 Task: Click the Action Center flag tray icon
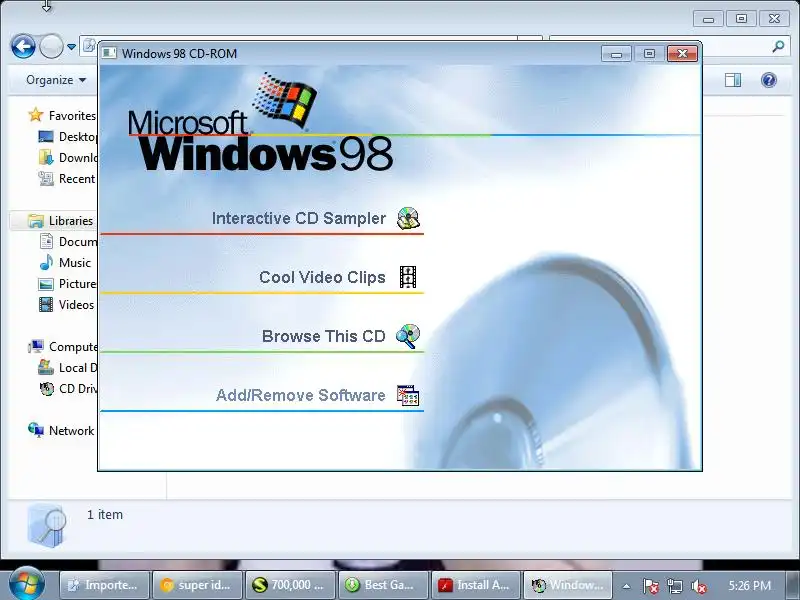[650, 586]
